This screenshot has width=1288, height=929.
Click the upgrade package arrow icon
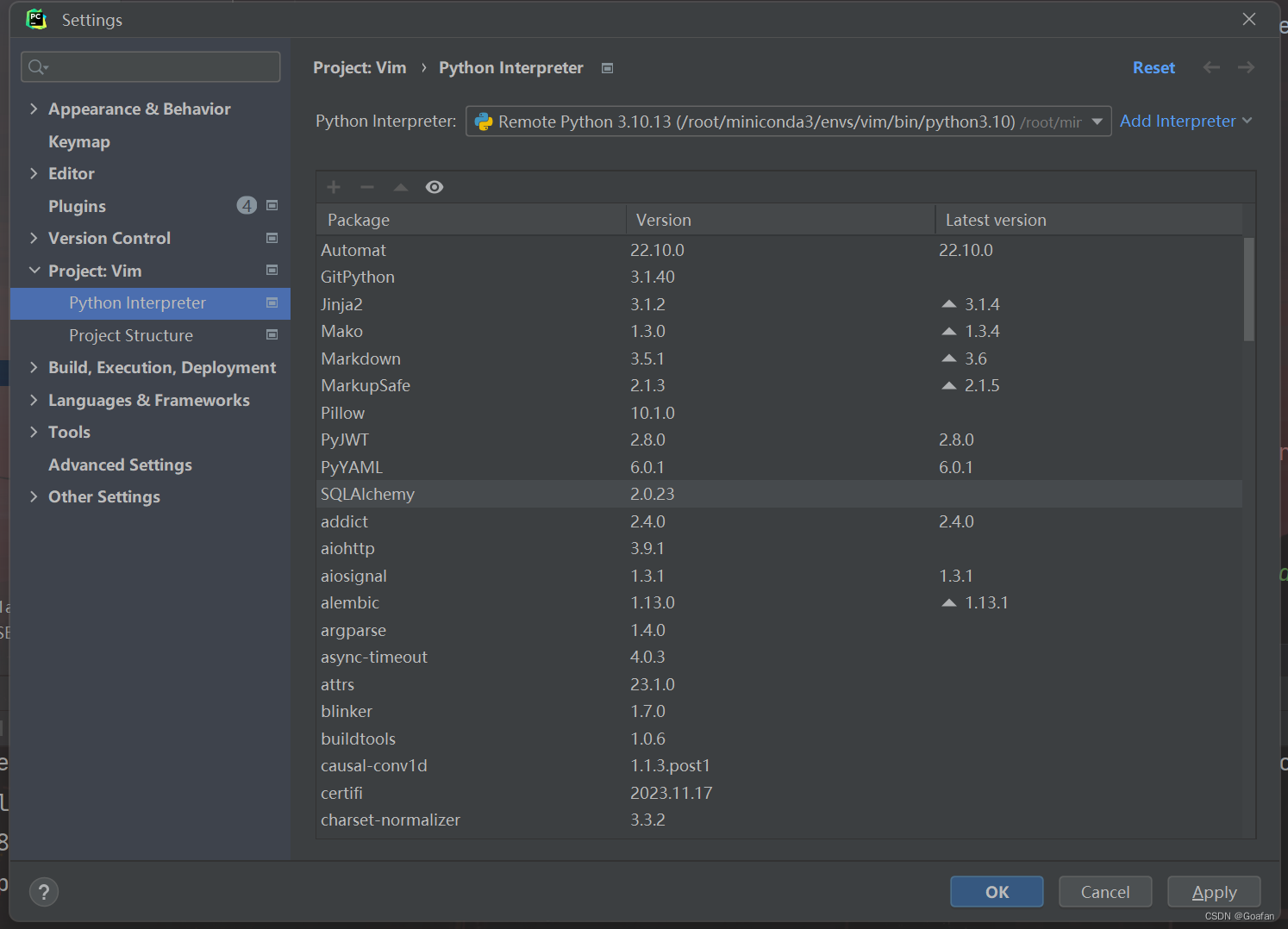pyautogui.click(x=400, y=186)
